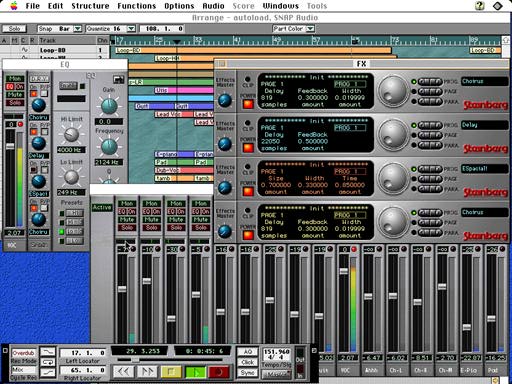Toggle Power on the top Choirus FX unit
512x384 pixels.
pyautogui.click(x=248, y=104)
